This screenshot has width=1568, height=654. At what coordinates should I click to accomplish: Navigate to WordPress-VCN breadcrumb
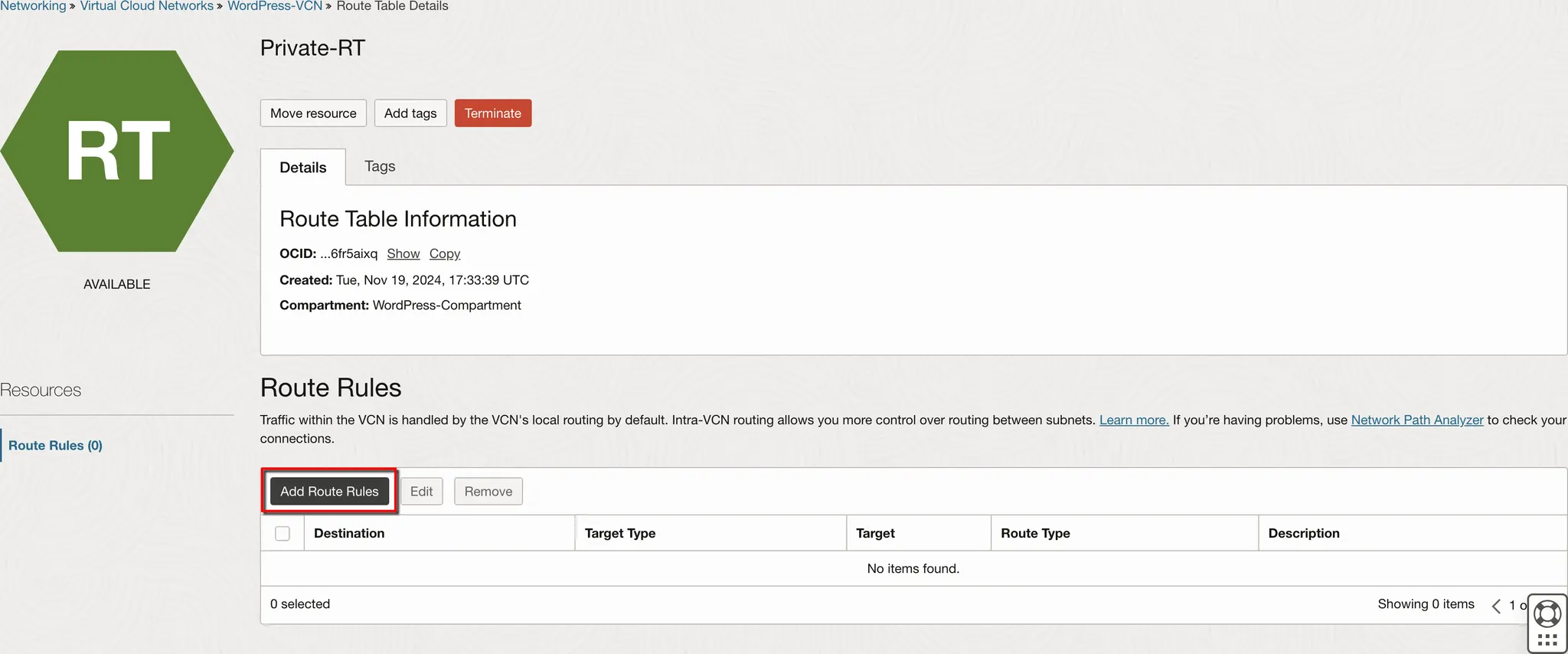click(x=274, y=6)
